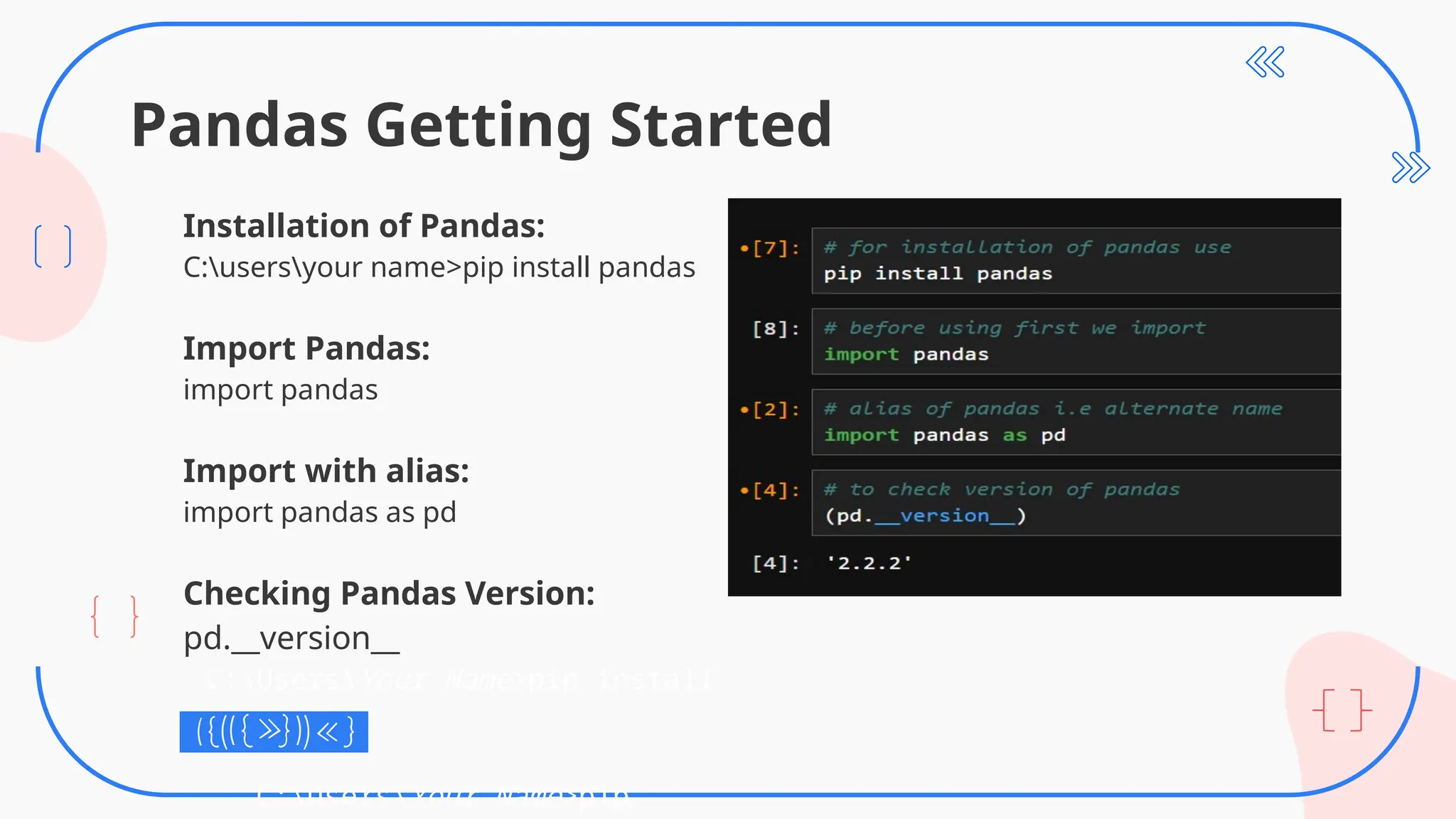Viewport: 1456px width, 819px height.
Task: Click the '2.2.2' version output
Action: 868,563
